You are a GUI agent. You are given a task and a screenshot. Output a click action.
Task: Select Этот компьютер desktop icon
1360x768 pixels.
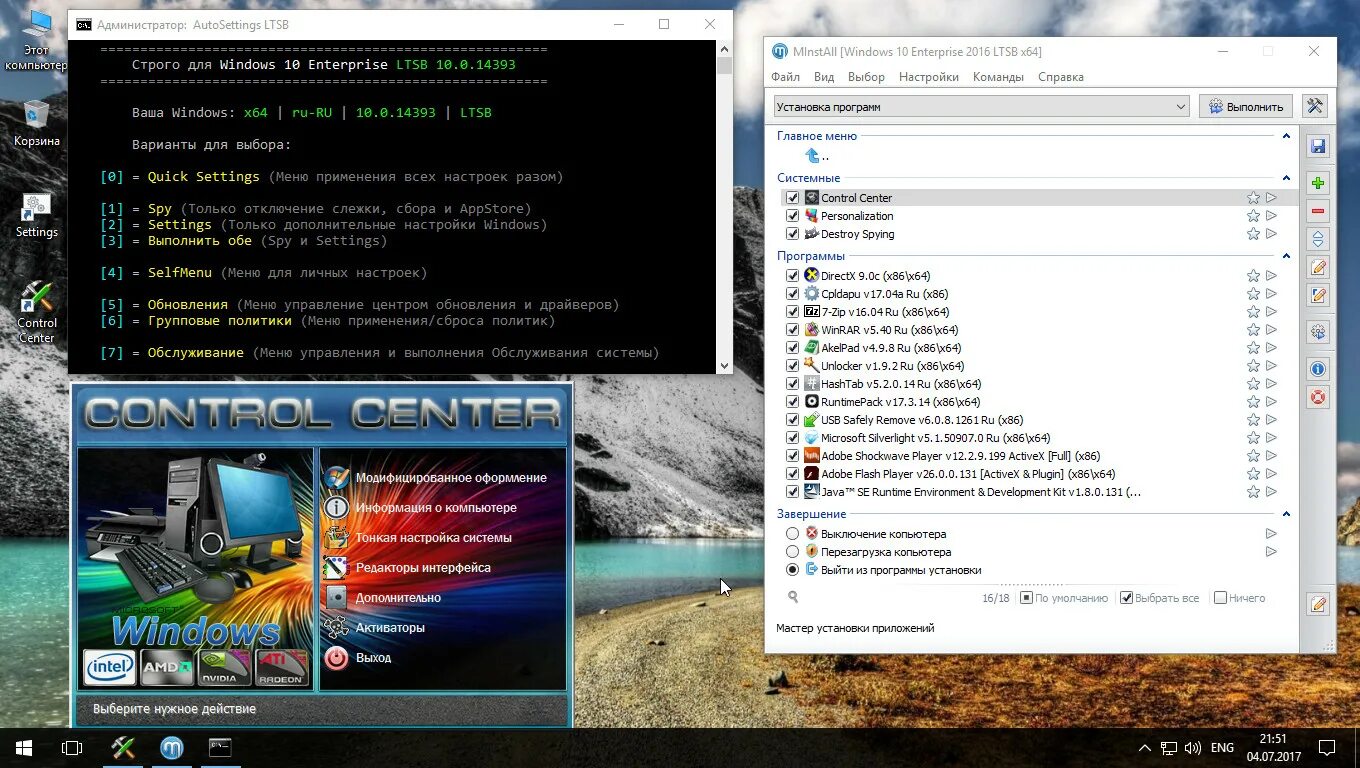[36, 41]
